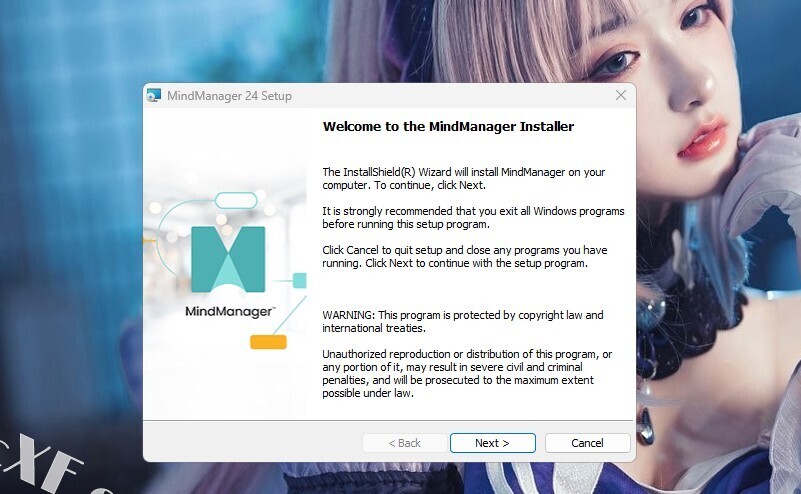Click the MindManager wordmark beneath the logo

230,312
